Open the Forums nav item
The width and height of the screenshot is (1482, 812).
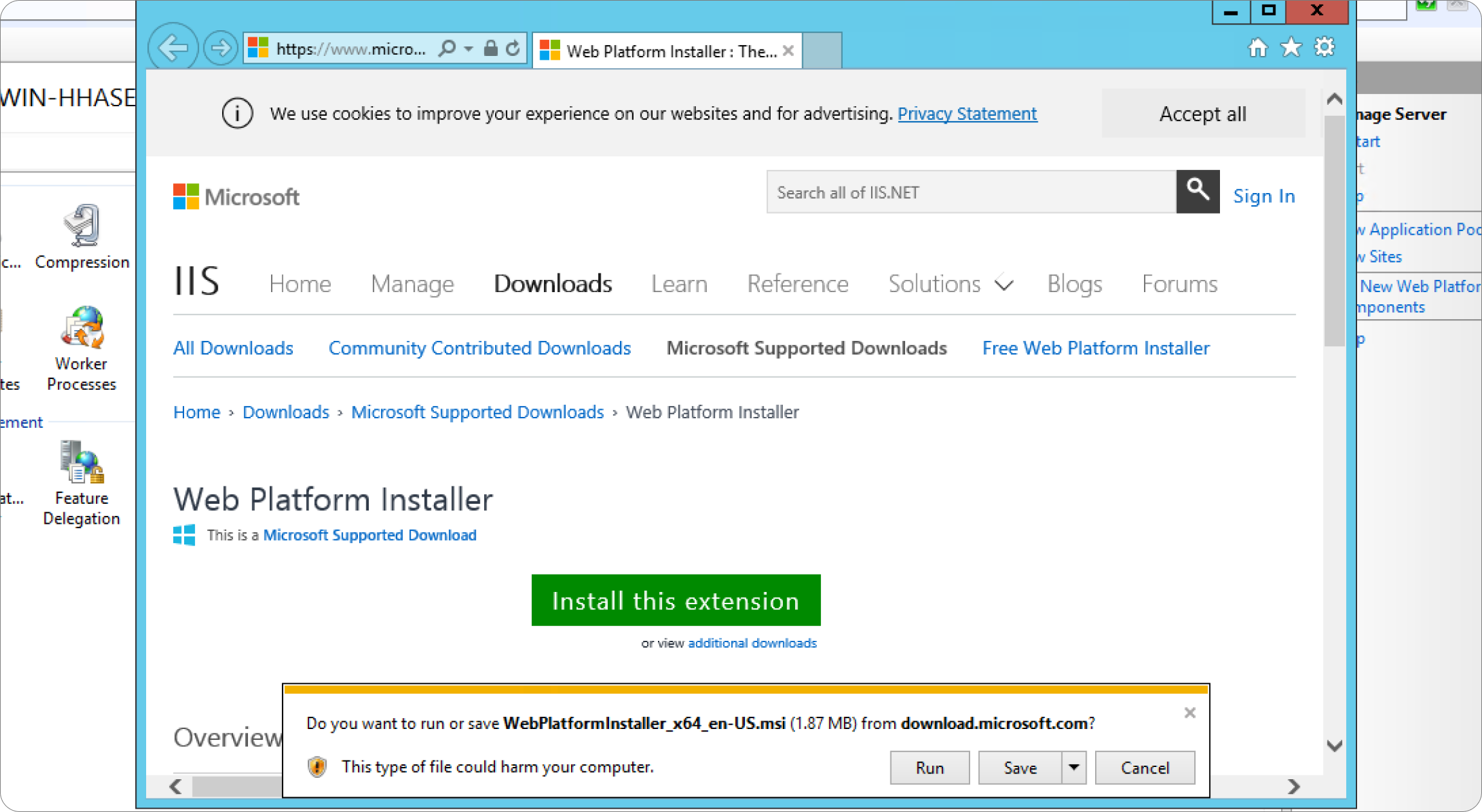(x=1179, y=284)
